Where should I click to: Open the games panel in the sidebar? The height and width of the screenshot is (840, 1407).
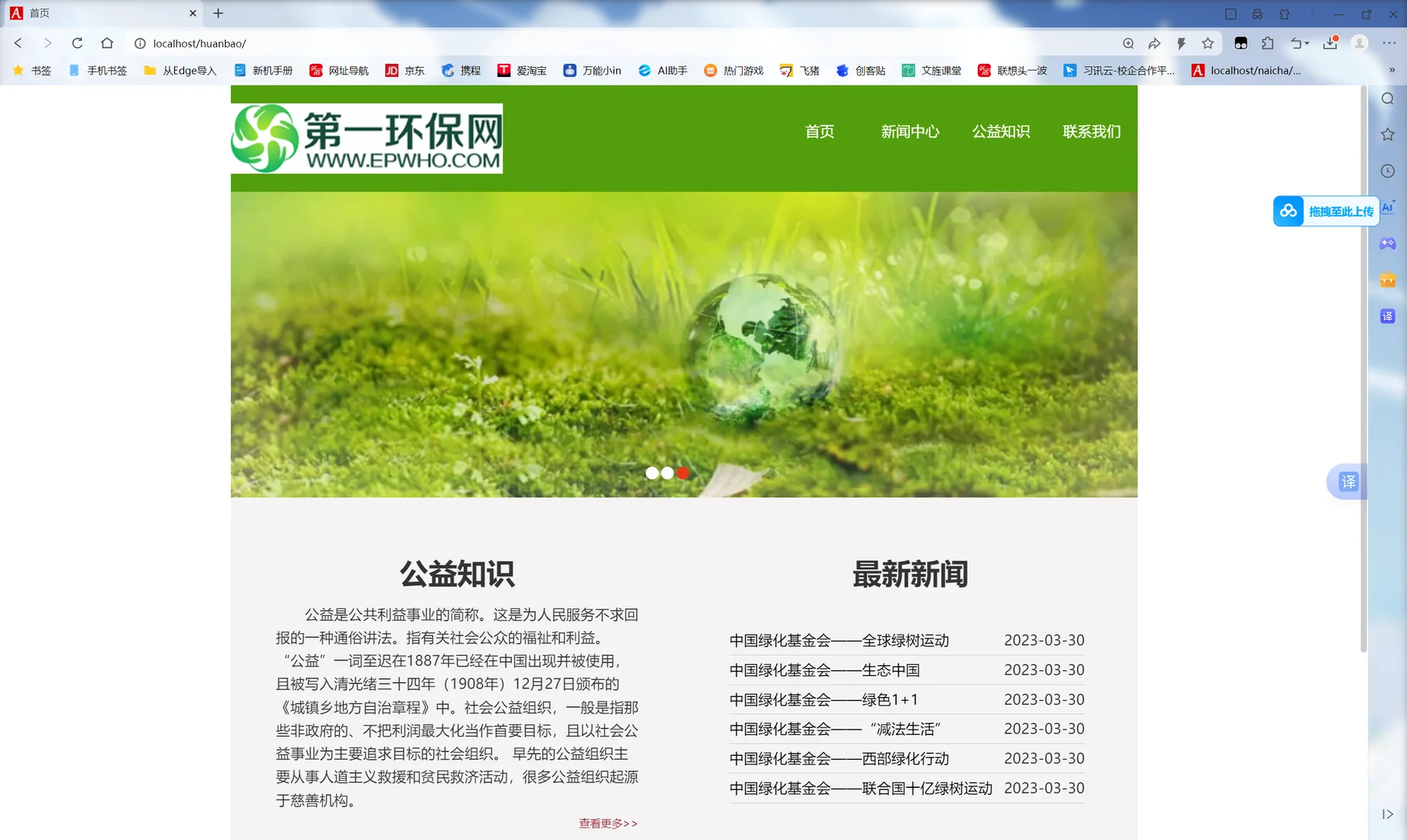pos(1388,243)
